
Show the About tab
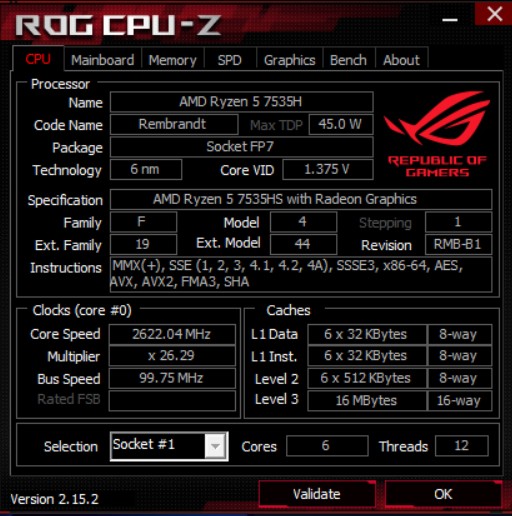point(401,60)
